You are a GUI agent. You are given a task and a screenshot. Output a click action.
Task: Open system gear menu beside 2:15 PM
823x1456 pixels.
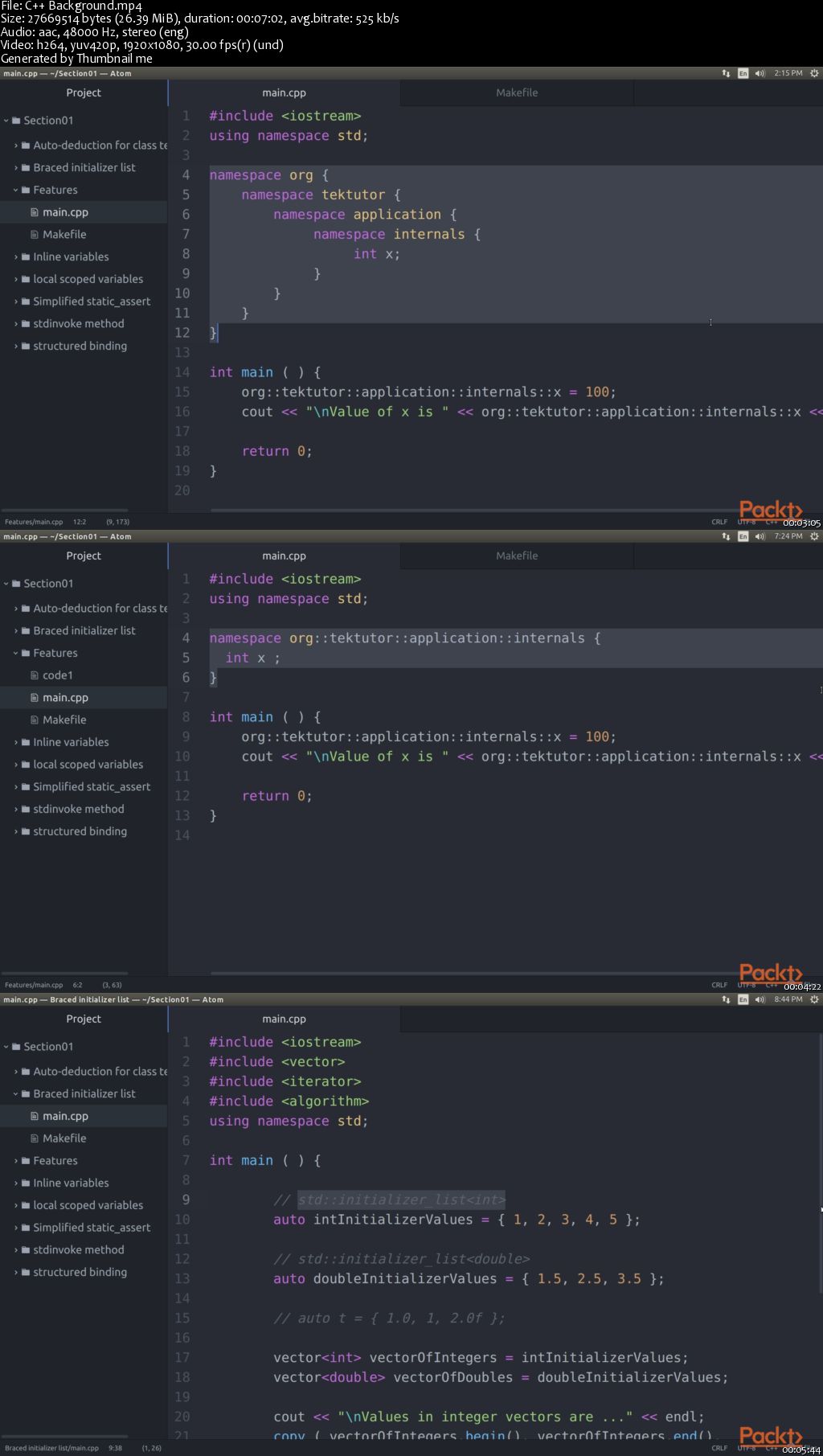coord(814,73)
